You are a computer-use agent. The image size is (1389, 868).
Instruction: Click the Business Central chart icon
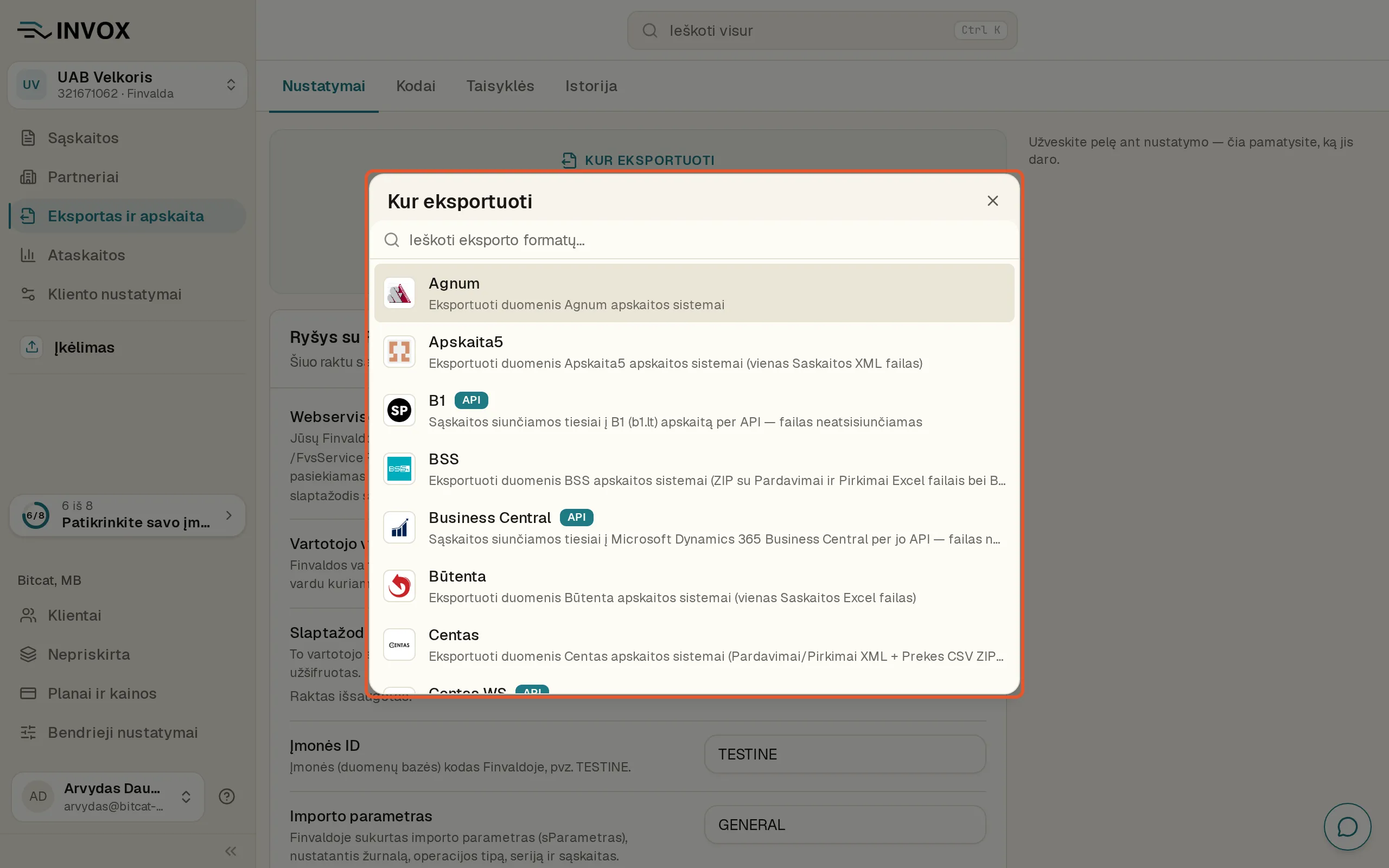pos(399,527)
